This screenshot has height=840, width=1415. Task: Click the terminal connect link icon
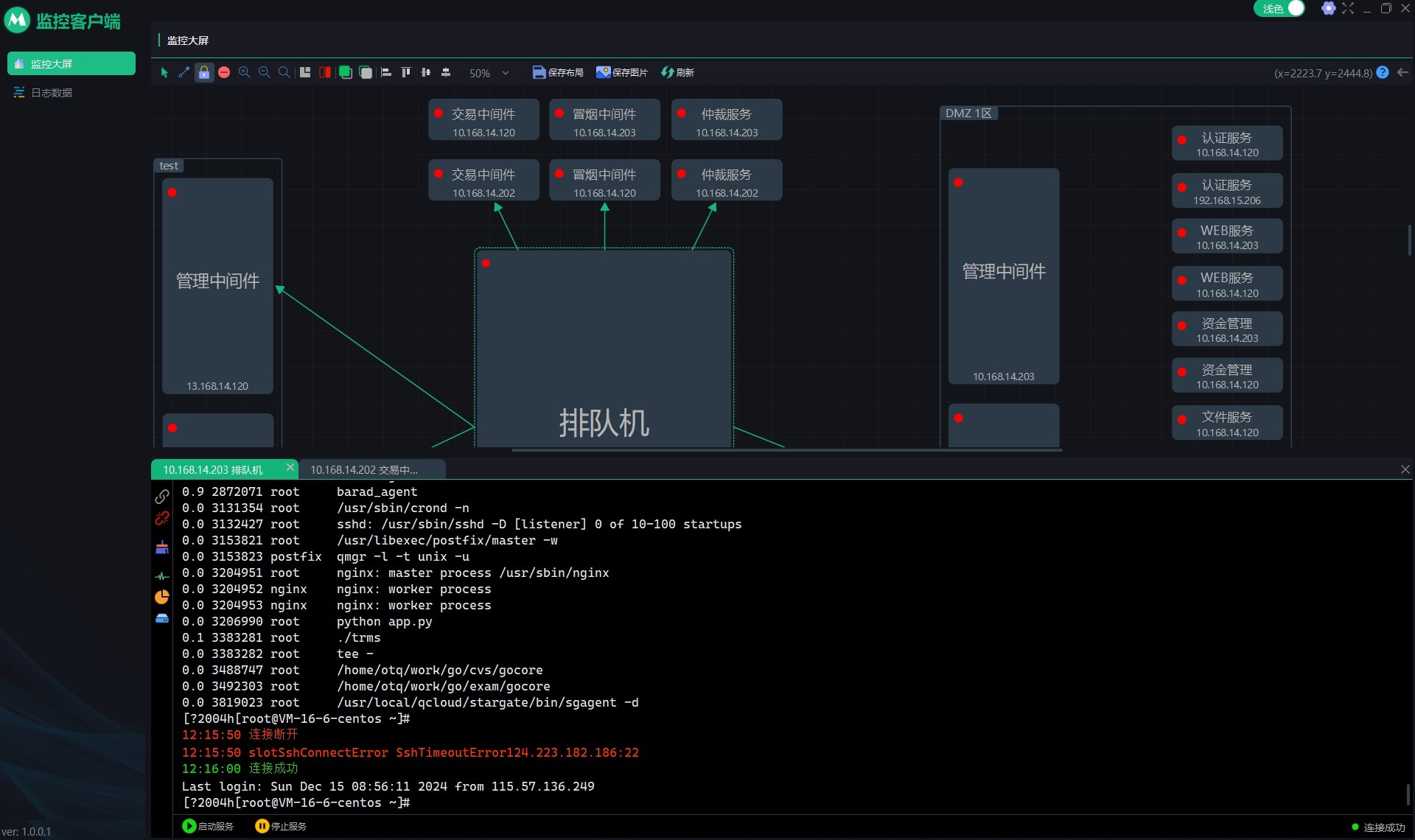coord(162,497)
